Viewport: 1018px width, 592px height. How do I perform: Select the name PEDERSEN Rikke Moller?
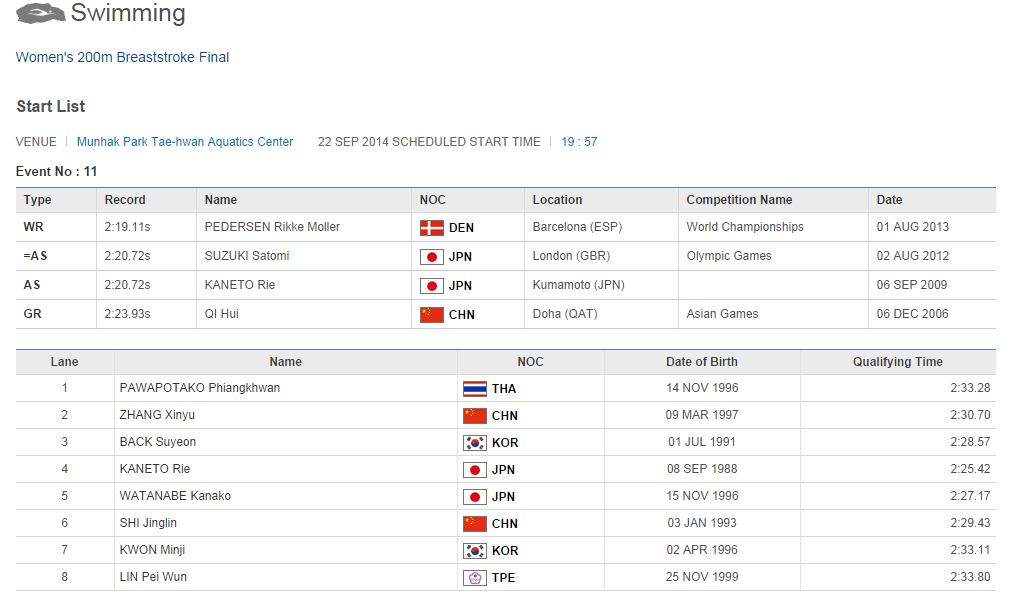[272, 227]
